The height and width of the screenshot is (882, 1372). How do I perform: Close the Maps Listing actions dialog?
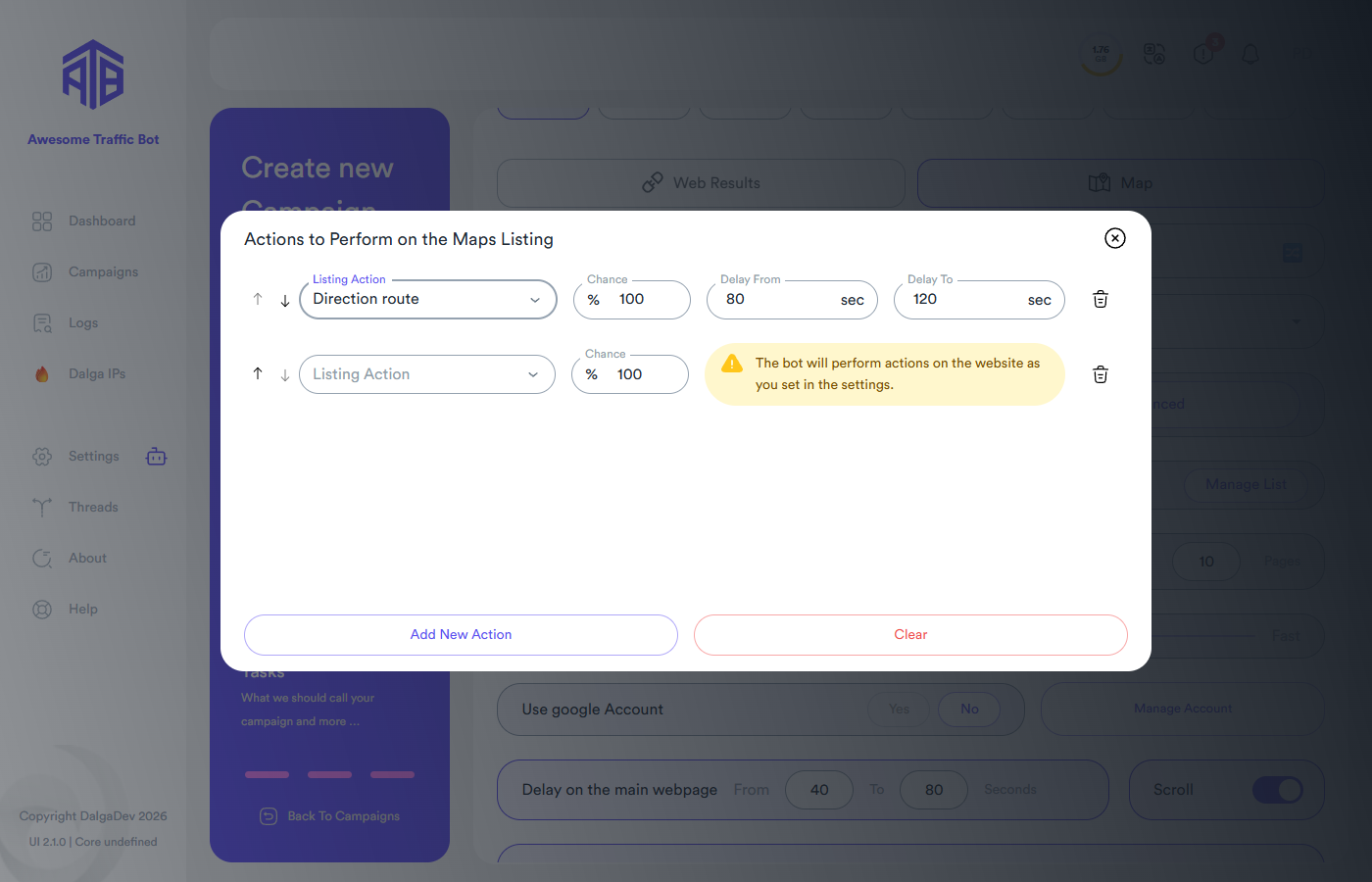click(1114, 238)
